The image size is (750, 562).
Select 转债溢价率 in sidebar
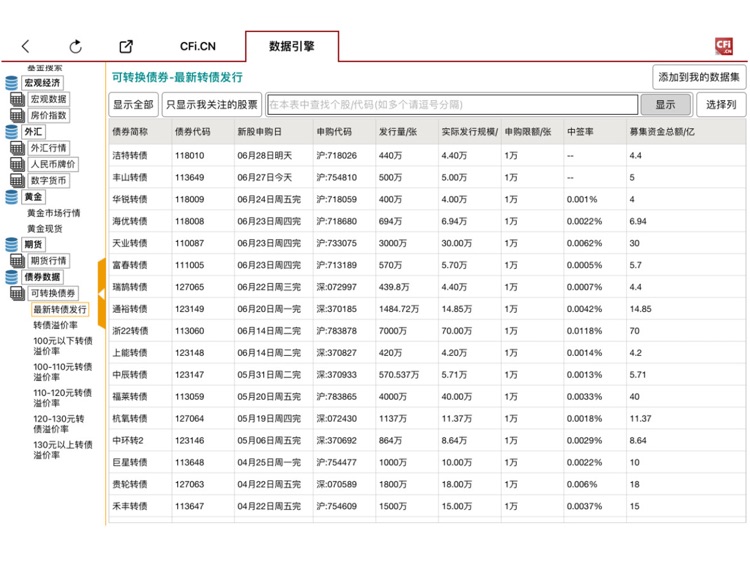tap(55, 325)
